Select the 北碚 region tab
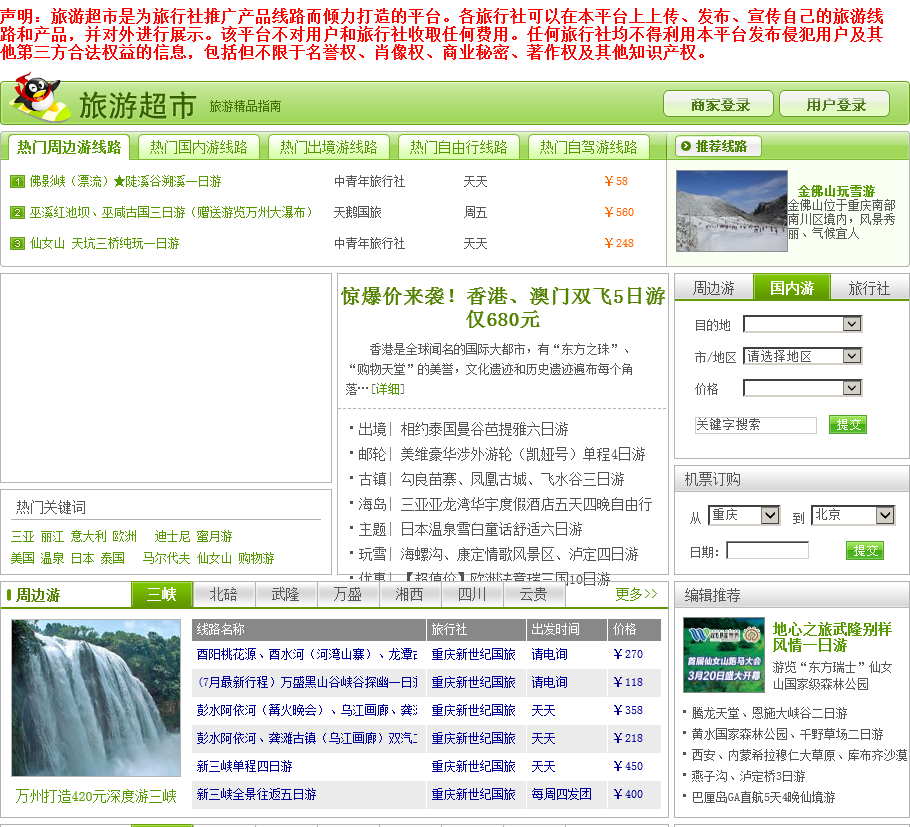This screenshot has width=910, height=827. tap(223, 594)
